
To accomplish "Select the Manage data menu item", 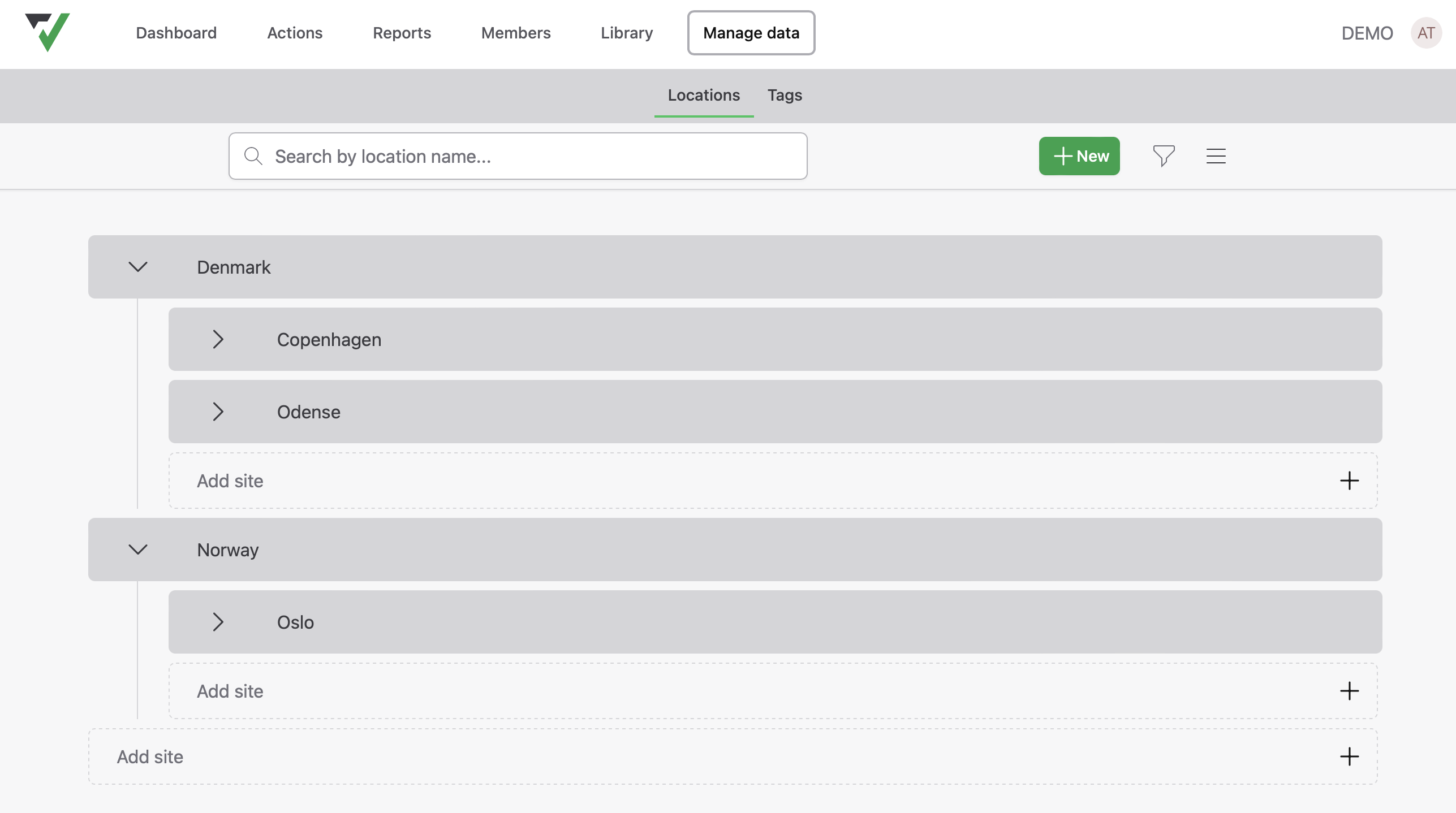I will point(751,33).
